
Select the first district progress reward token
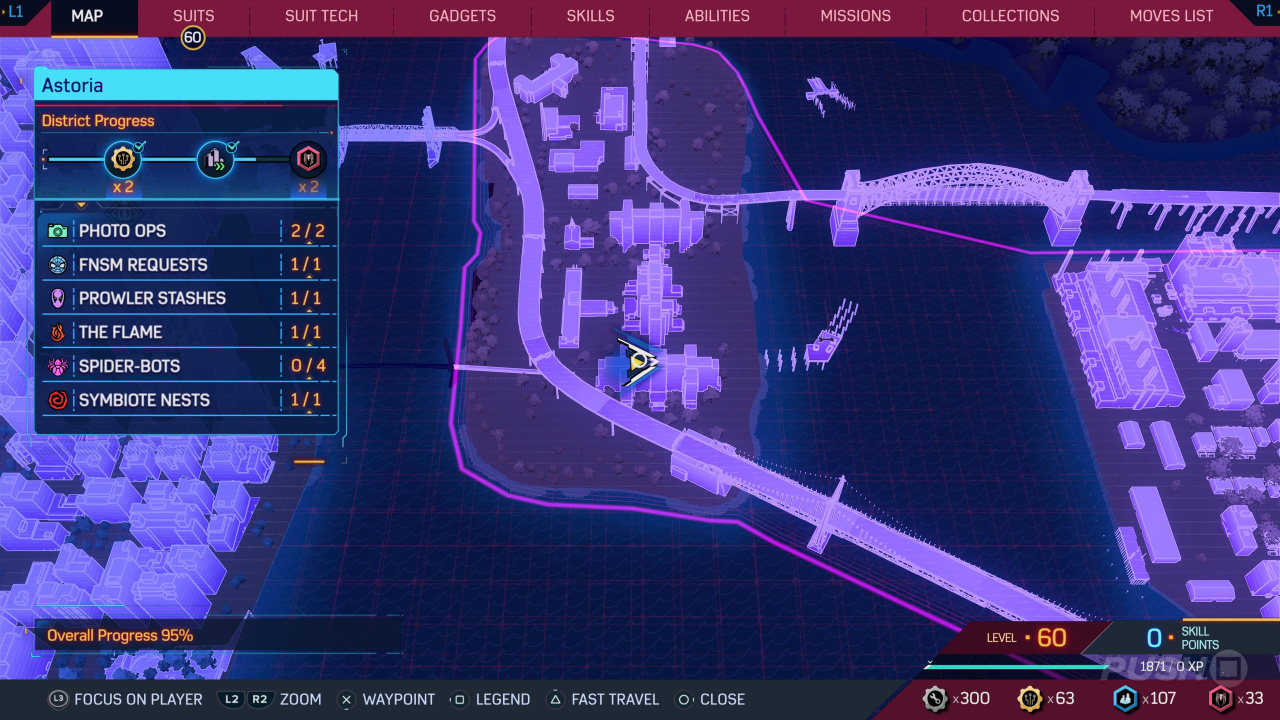coord(123,159)
